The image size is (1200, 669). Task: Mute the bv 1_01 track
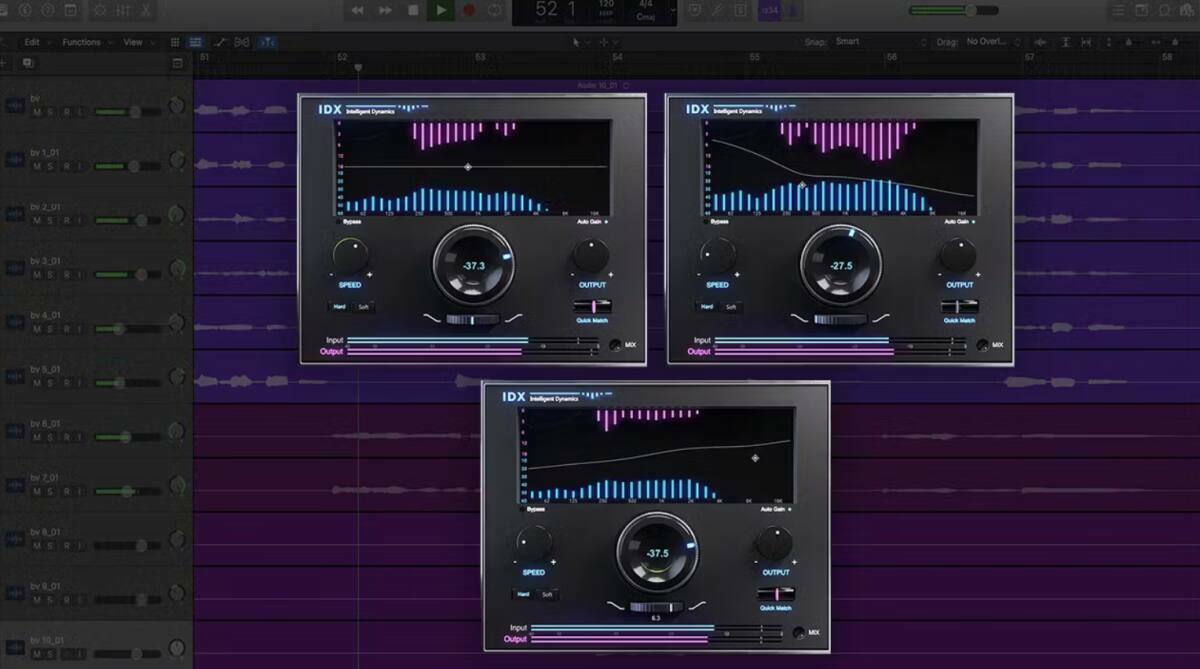(37, 166)
